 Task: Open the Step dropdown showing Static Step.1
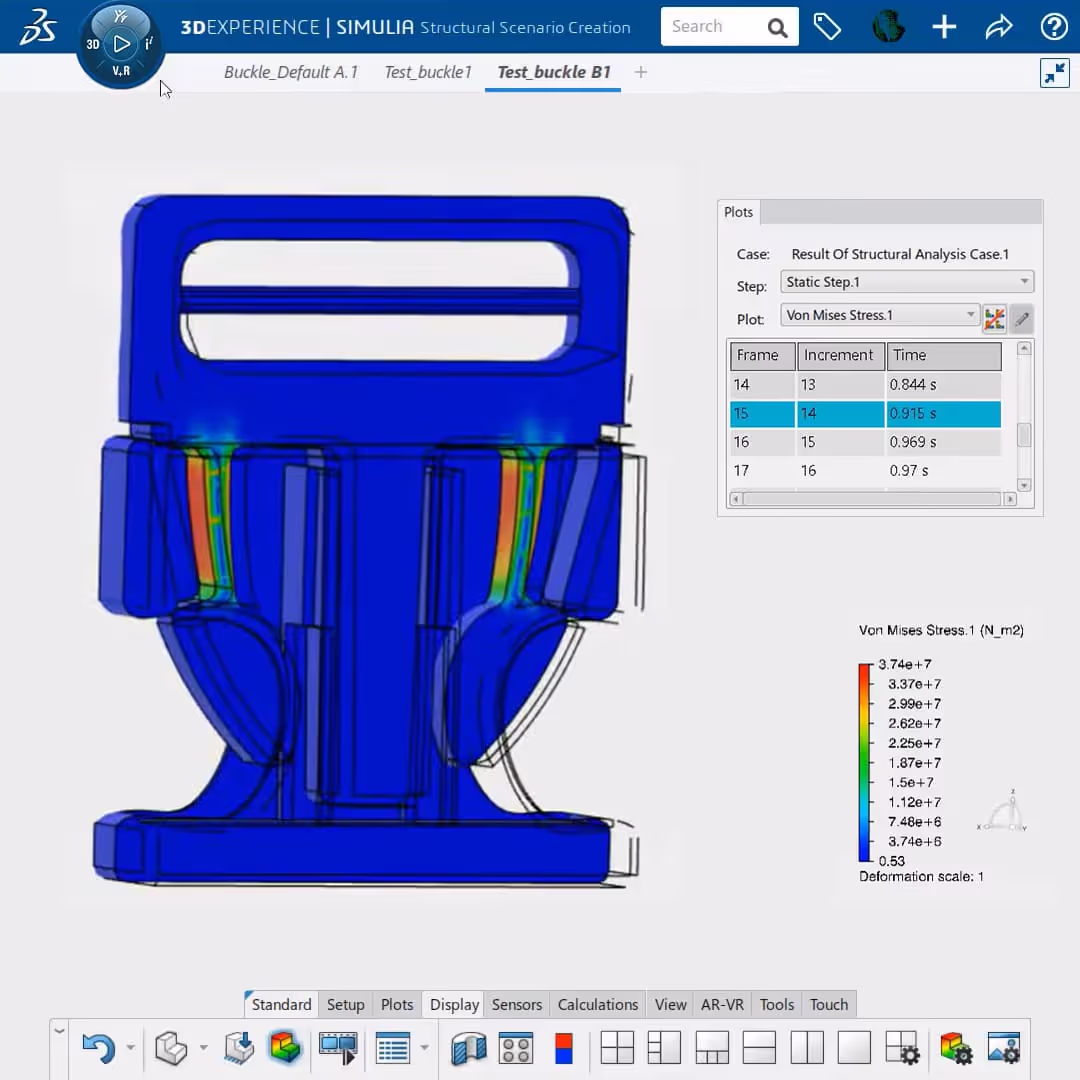point(906,282)
